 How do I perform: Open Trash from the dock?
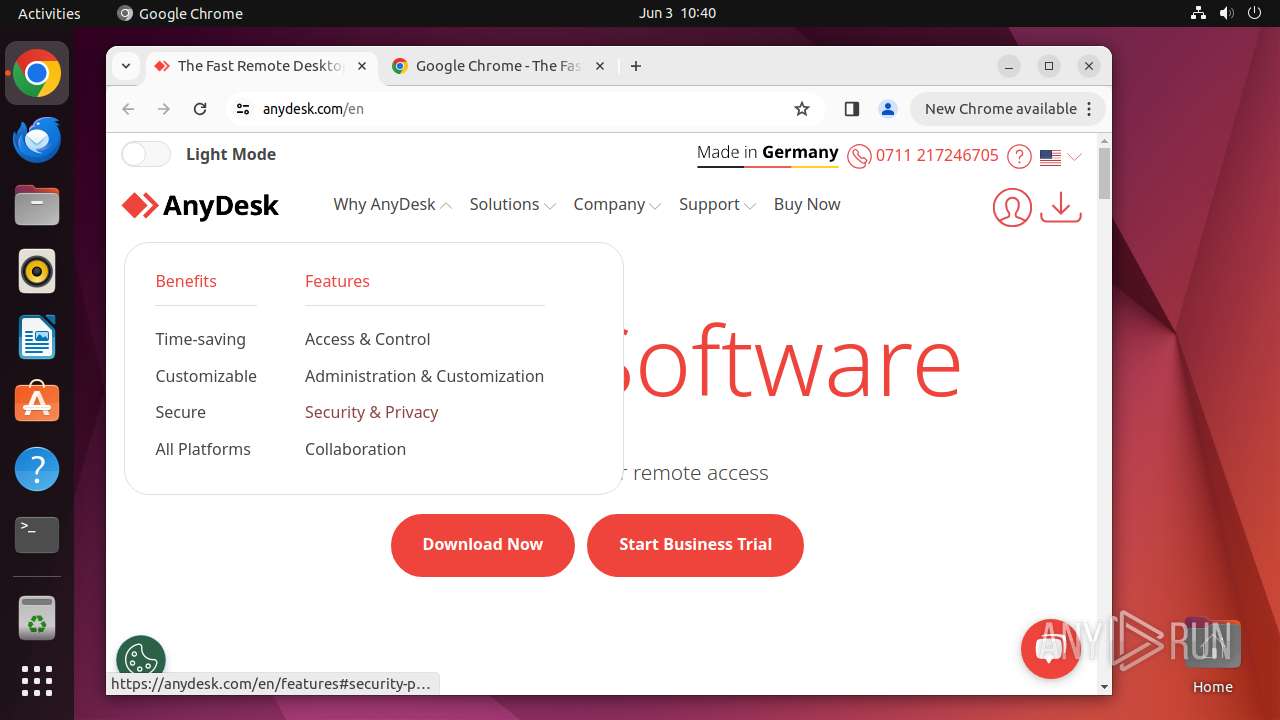click(37, 618)
